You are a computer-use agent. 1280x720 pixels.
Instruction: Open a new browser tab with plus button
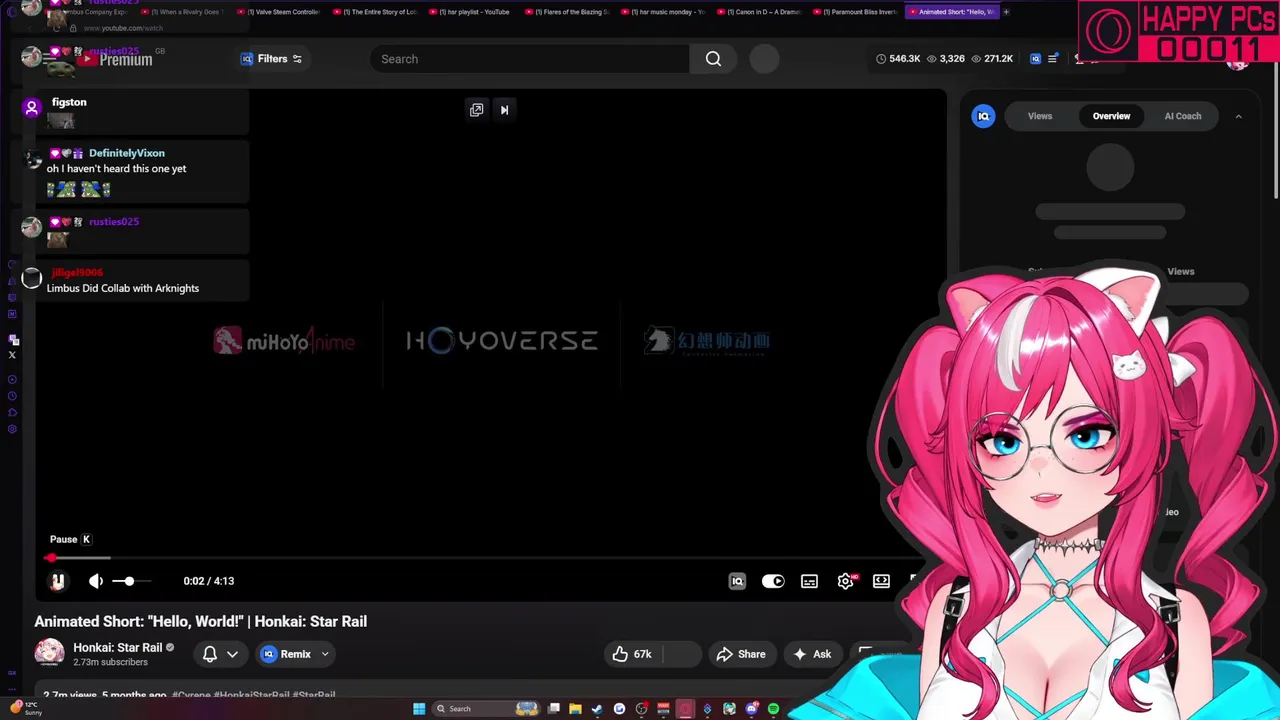coord(1005,12)
